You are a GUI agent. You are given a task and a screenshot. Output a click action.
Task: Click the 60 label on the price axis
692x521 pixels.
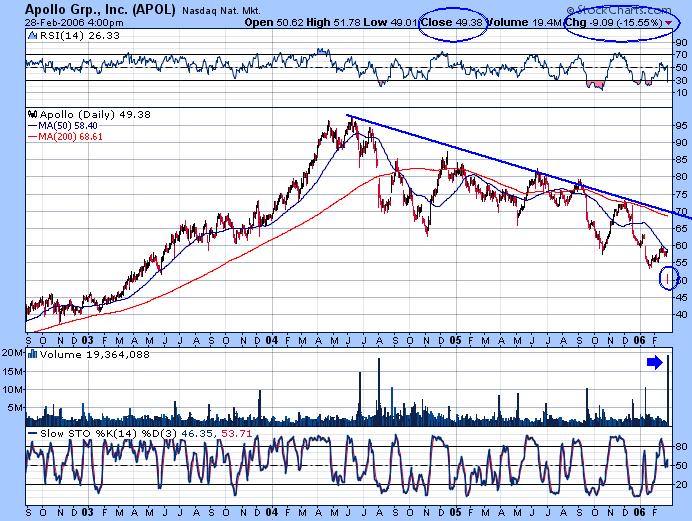pos(681,245)
